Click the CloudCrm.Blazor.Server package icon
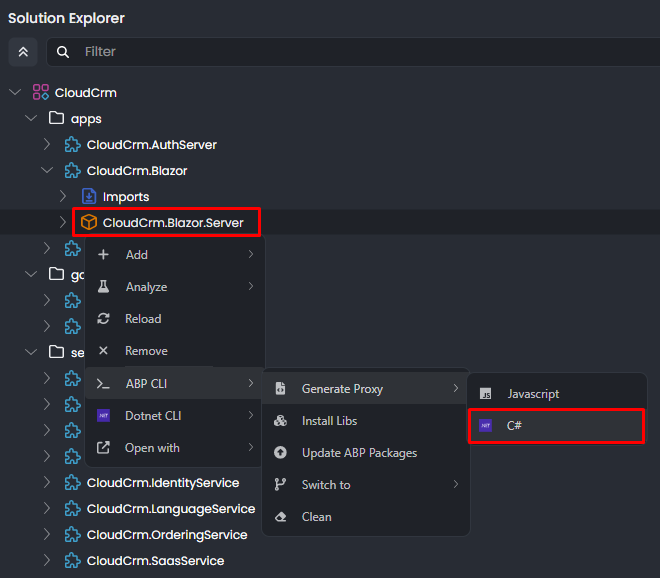Image resolution: width=660 pixels, height=578 pixels. click(x=89, y=223)
